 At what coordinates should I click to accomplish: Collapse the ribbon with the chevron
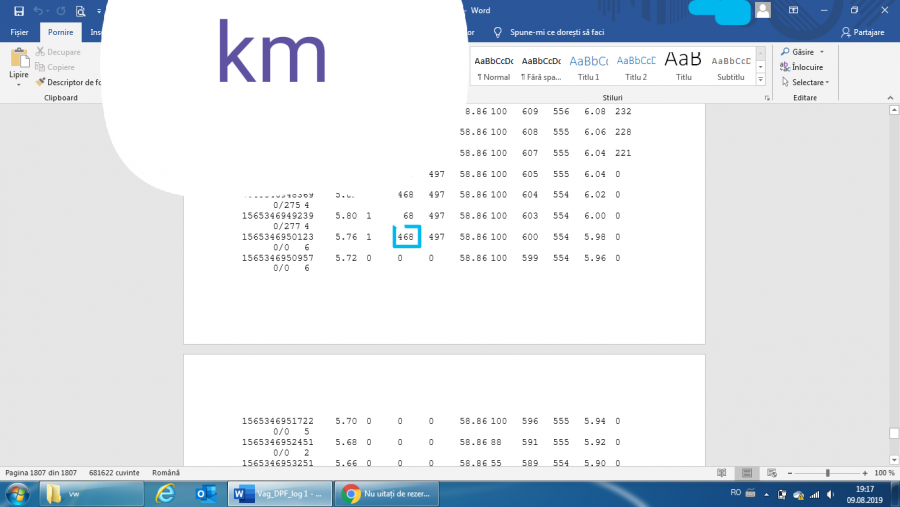891,99
